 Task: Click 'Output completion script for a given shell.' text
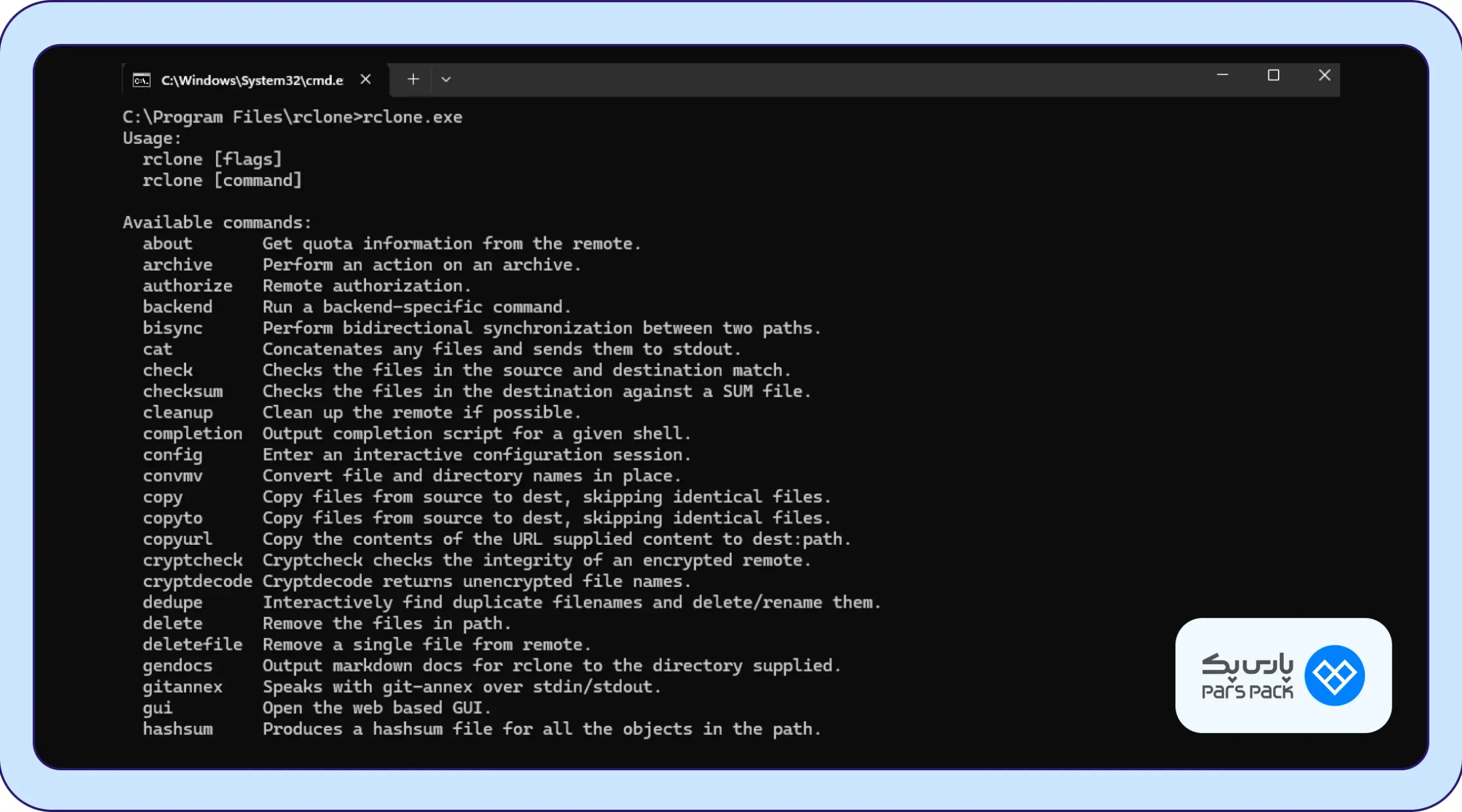click(477, 434)
